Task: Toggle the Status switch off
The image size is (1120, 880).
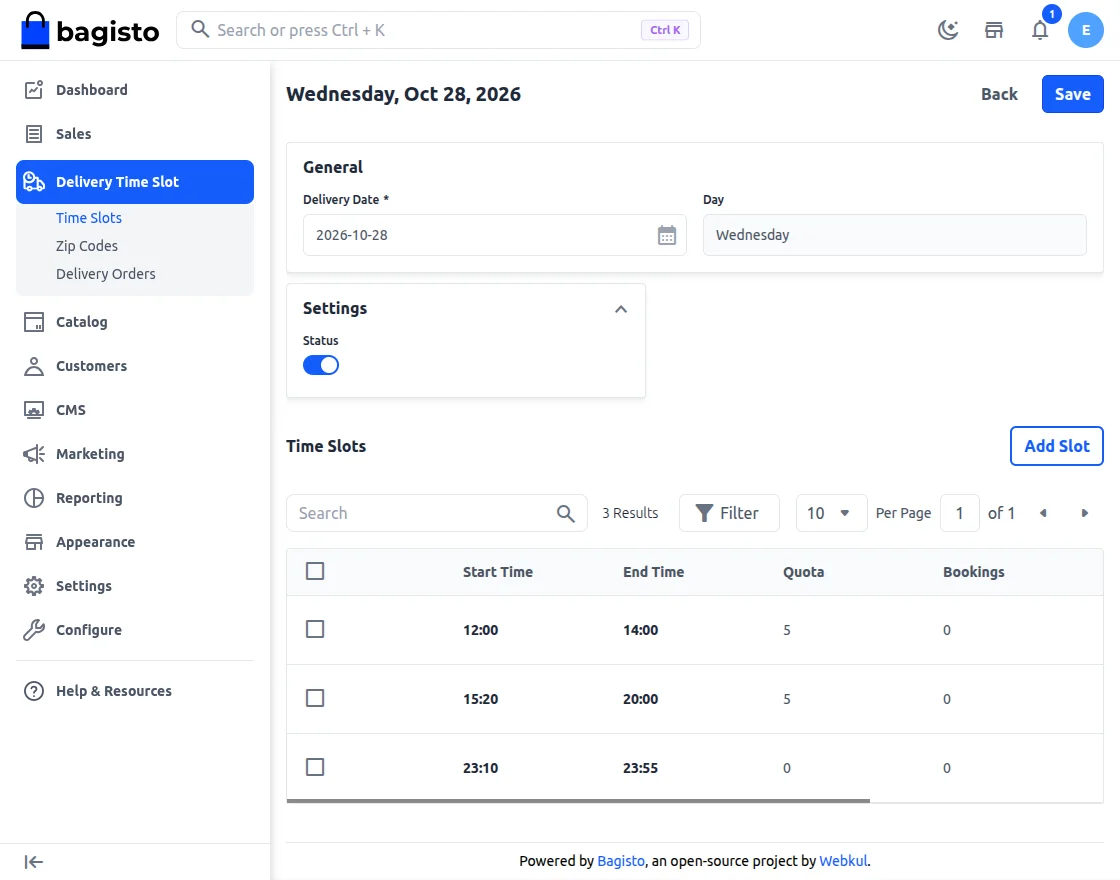Action: tap(321, 365)
